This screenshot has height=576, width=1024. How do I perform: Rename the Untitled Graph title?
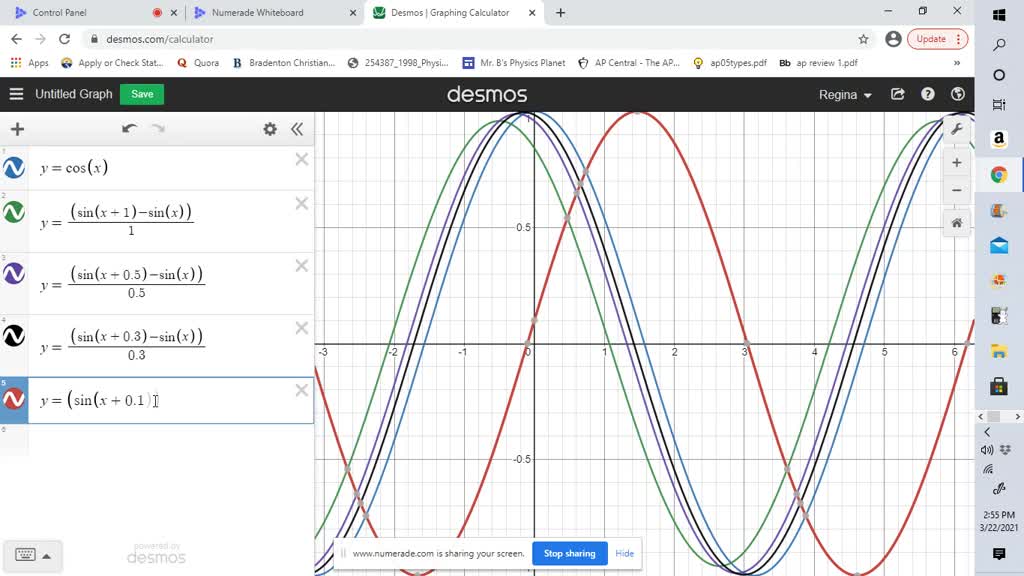[x=74, y=94]
